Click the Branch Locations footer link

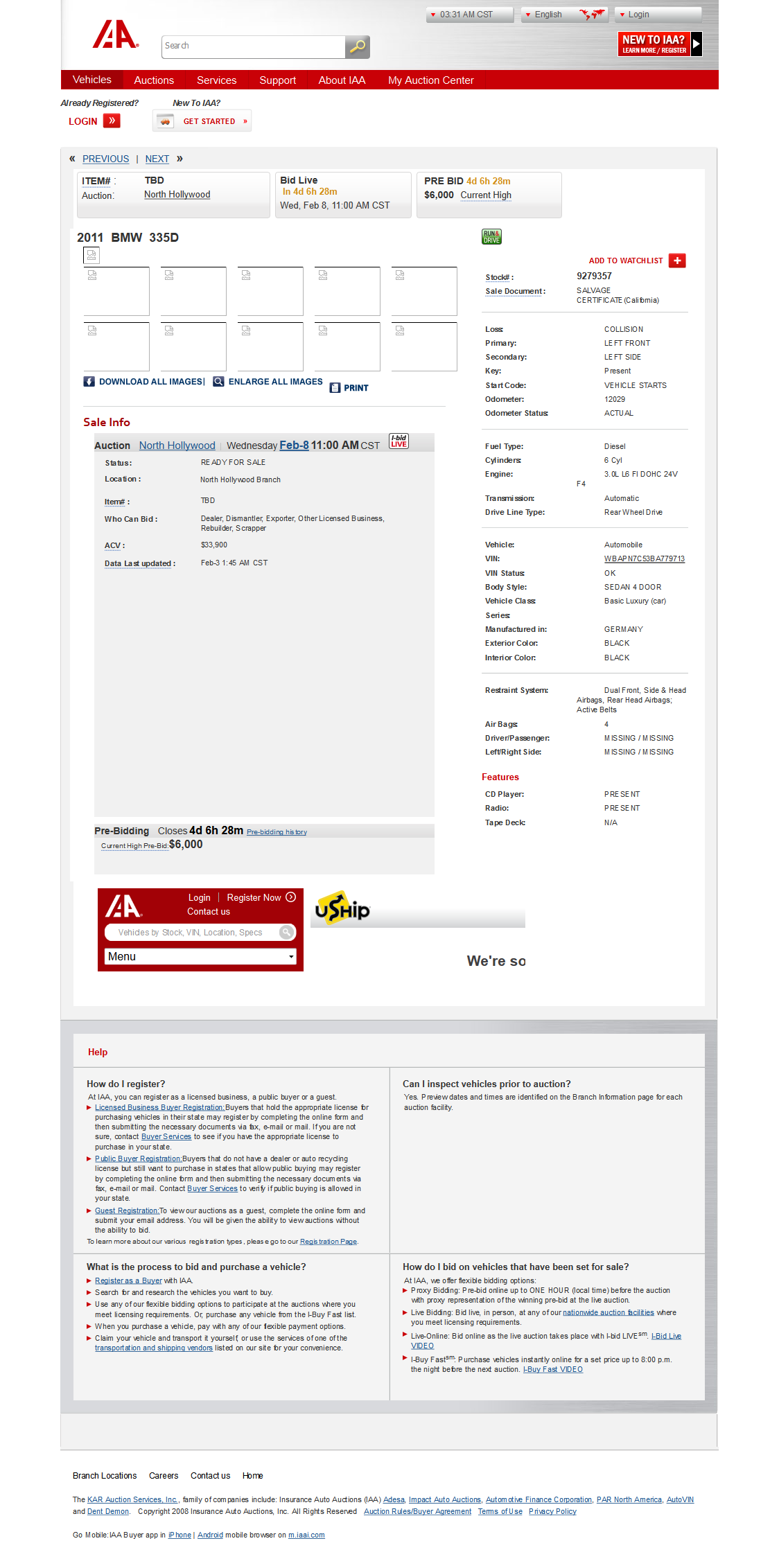[x=105, y=1476]
